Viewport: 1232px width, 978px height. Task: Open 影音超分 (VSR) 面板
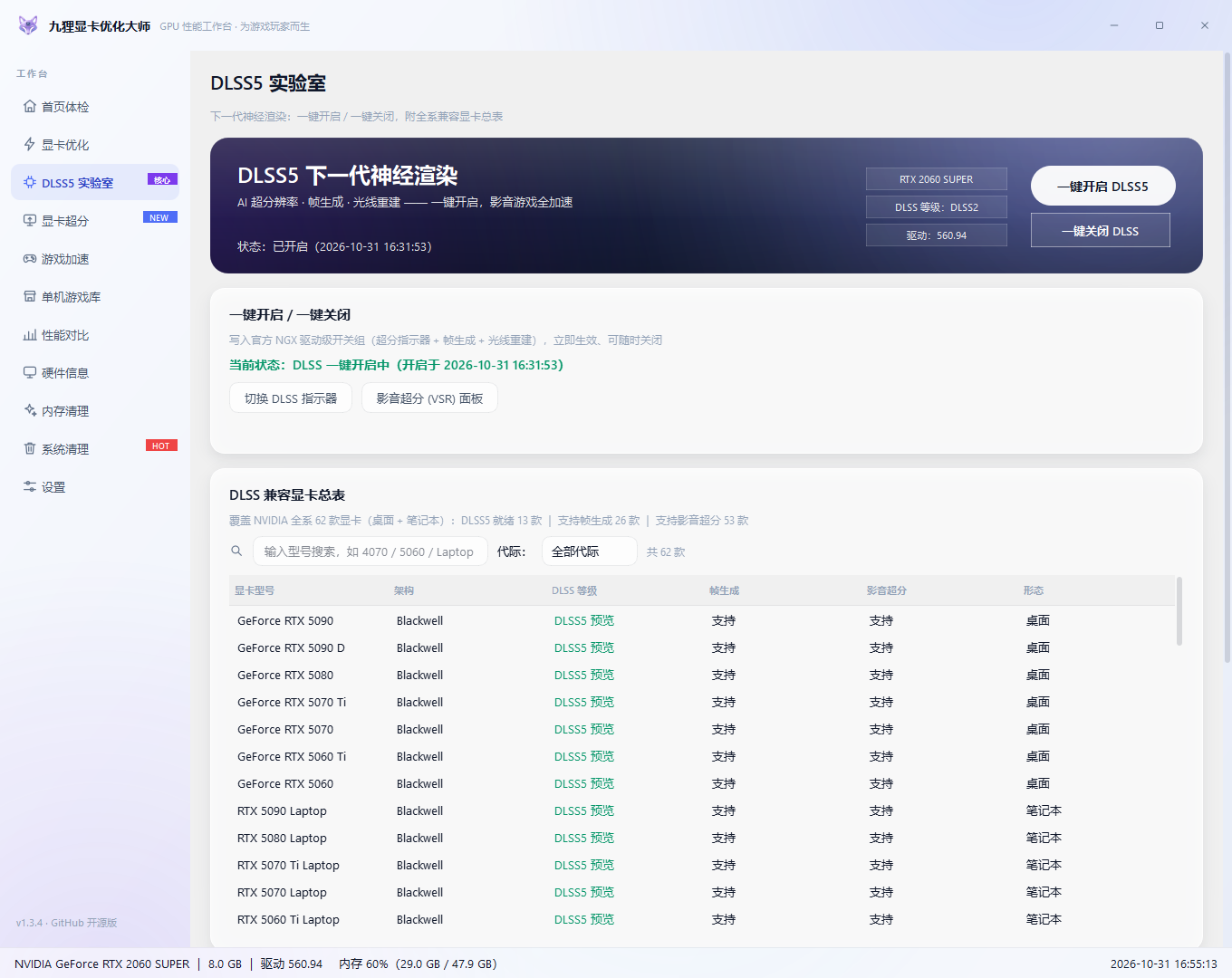tap(429, 398)
